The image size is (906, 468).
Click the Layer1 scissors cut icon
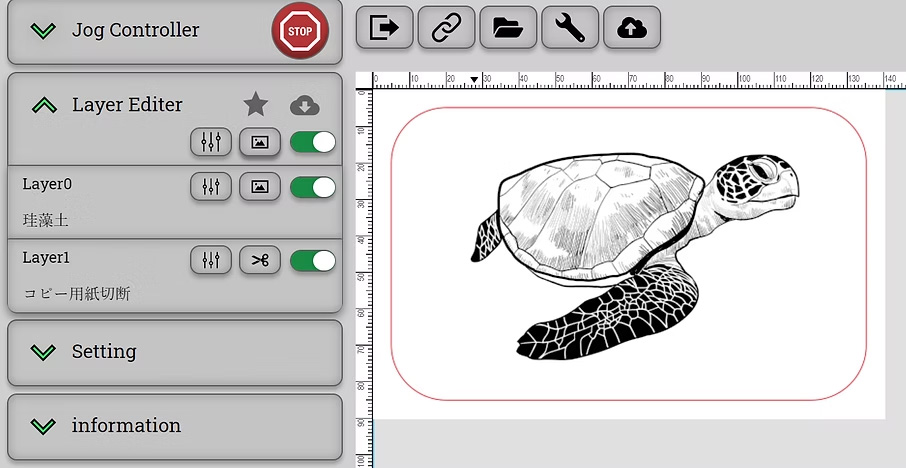pyautogui.click(x=260, y=261)
